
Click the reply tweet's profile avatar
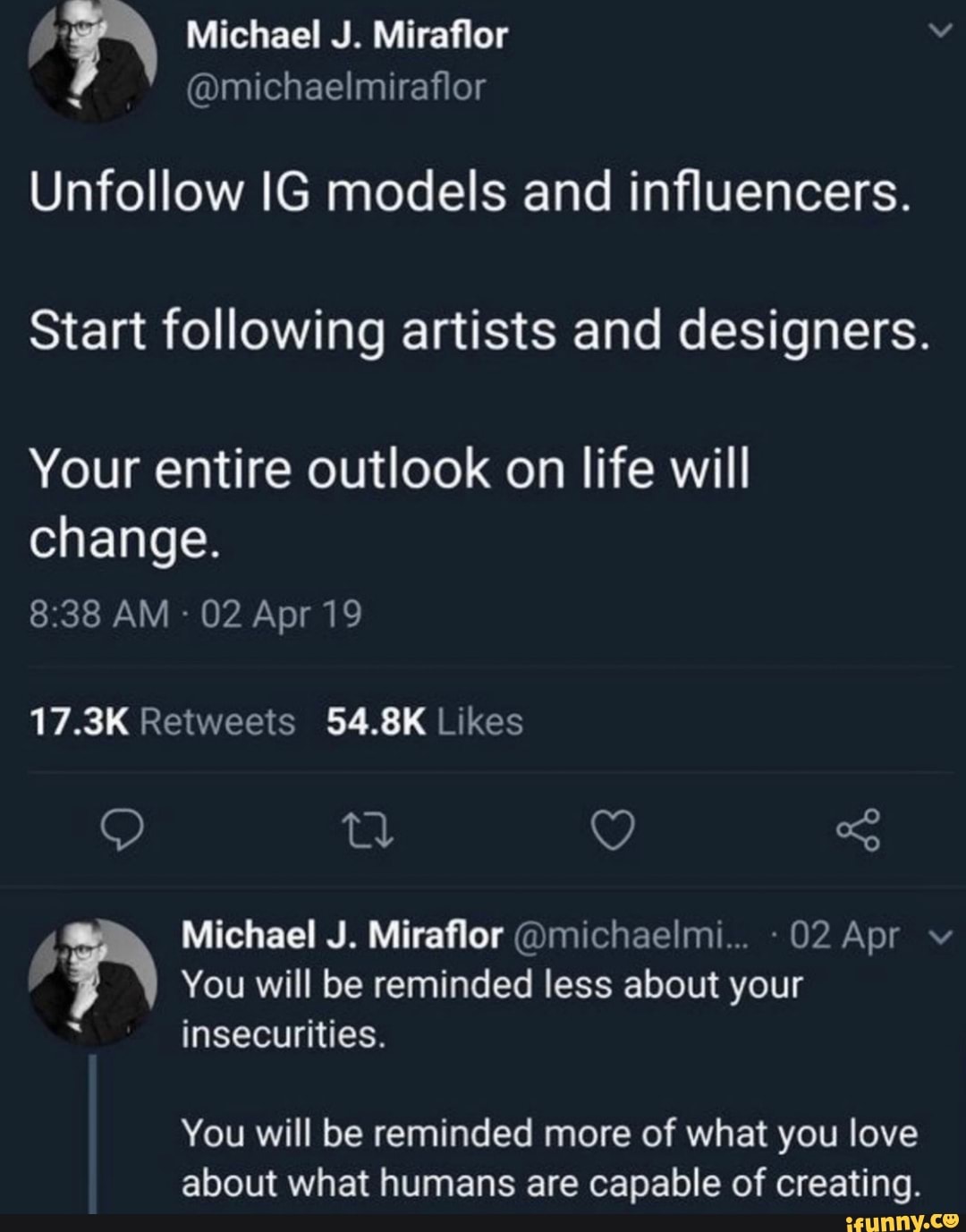click(92, 982)
